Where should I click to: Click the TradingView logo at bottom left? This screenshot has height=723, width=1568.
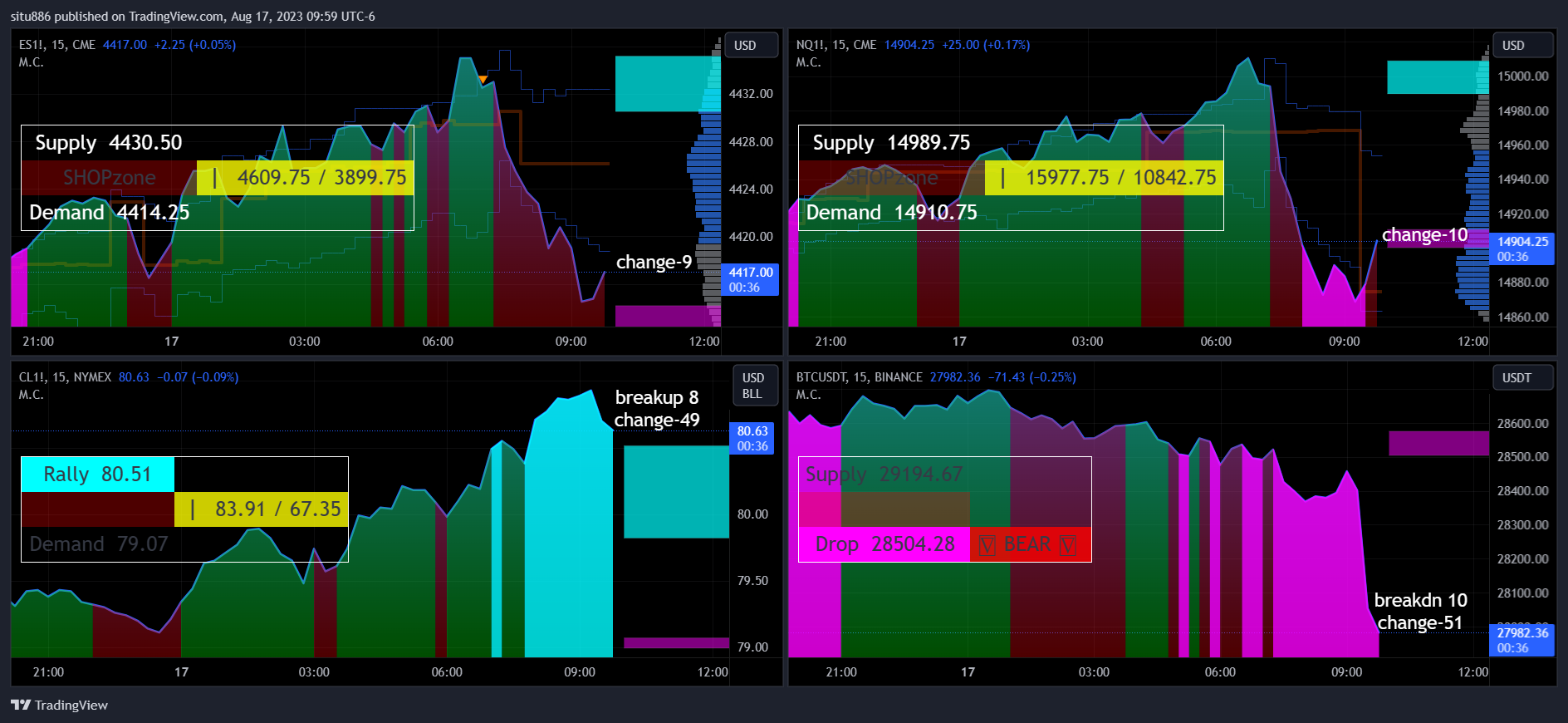click(59, 705)
